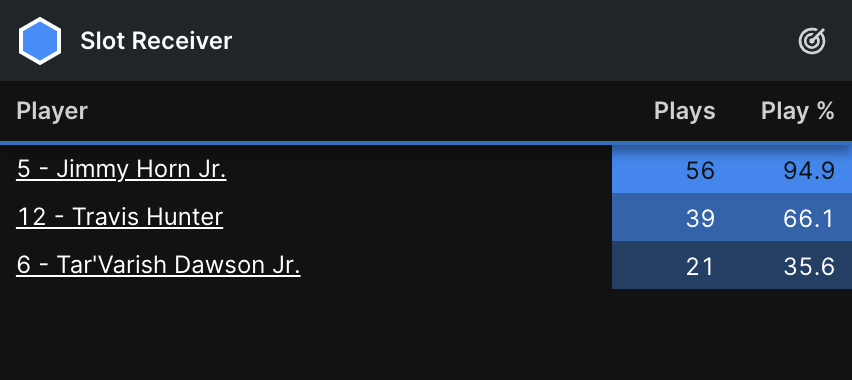Sort by the Player column header

click(52, 111)
